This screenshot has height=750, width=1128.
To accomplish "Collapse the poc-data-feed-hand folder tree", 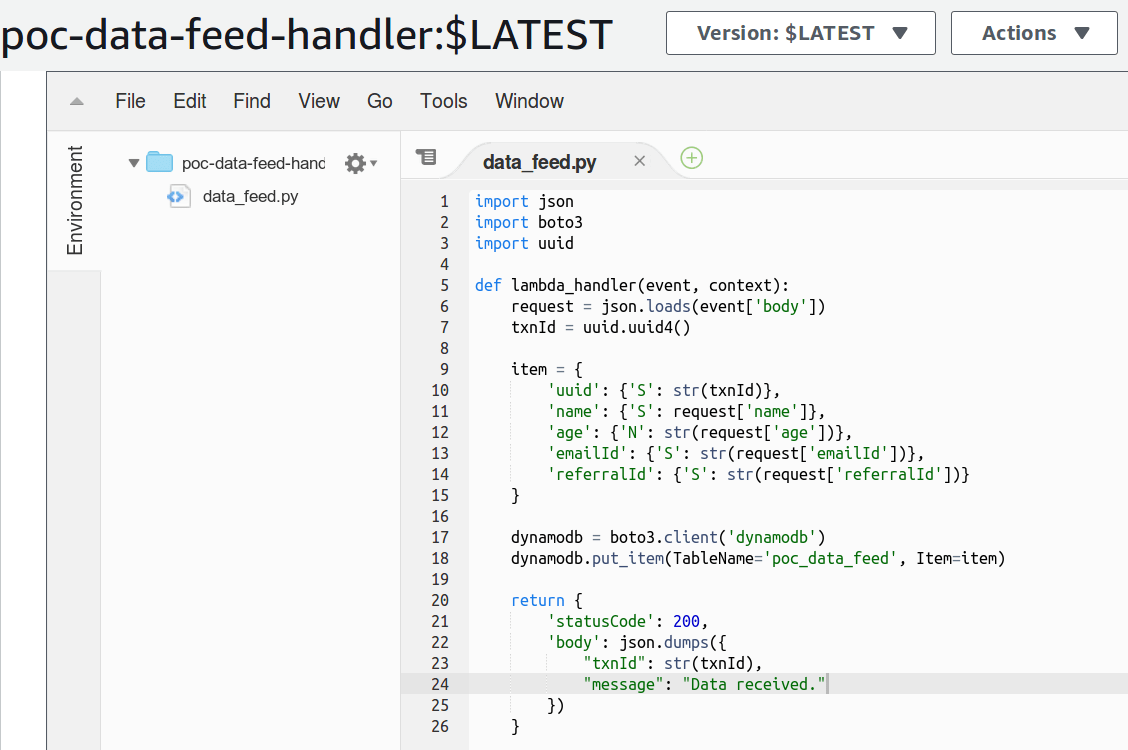I will click(x=133, y=161).
